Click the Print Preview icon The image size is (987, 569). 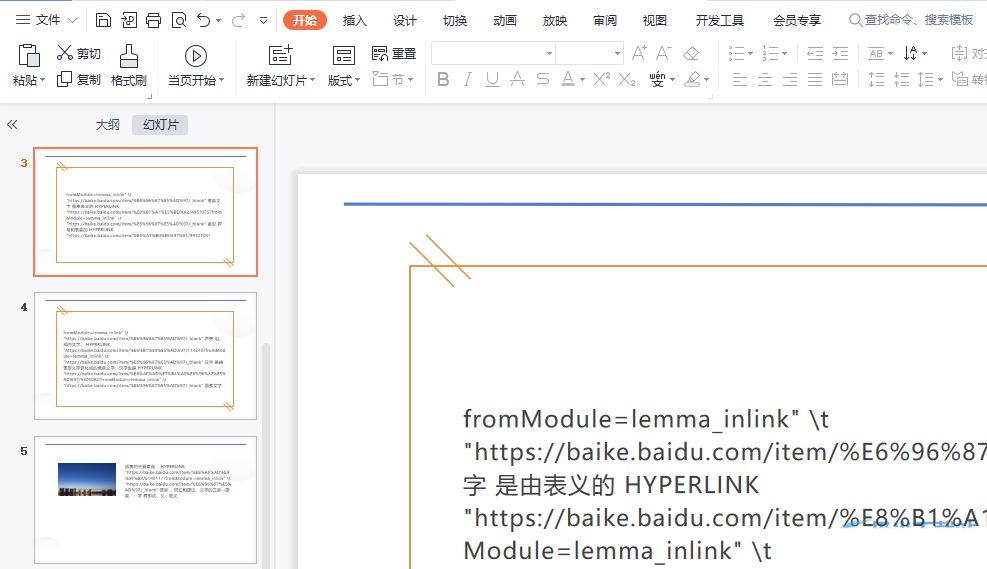(179, 20)
